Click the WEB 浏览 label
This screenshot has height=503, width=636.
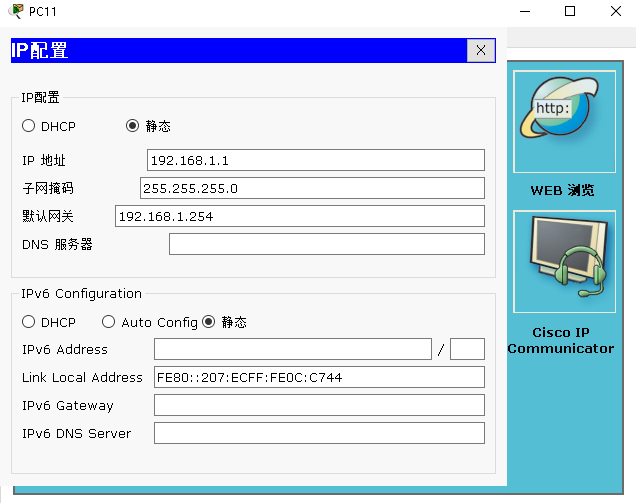(562, 190)
